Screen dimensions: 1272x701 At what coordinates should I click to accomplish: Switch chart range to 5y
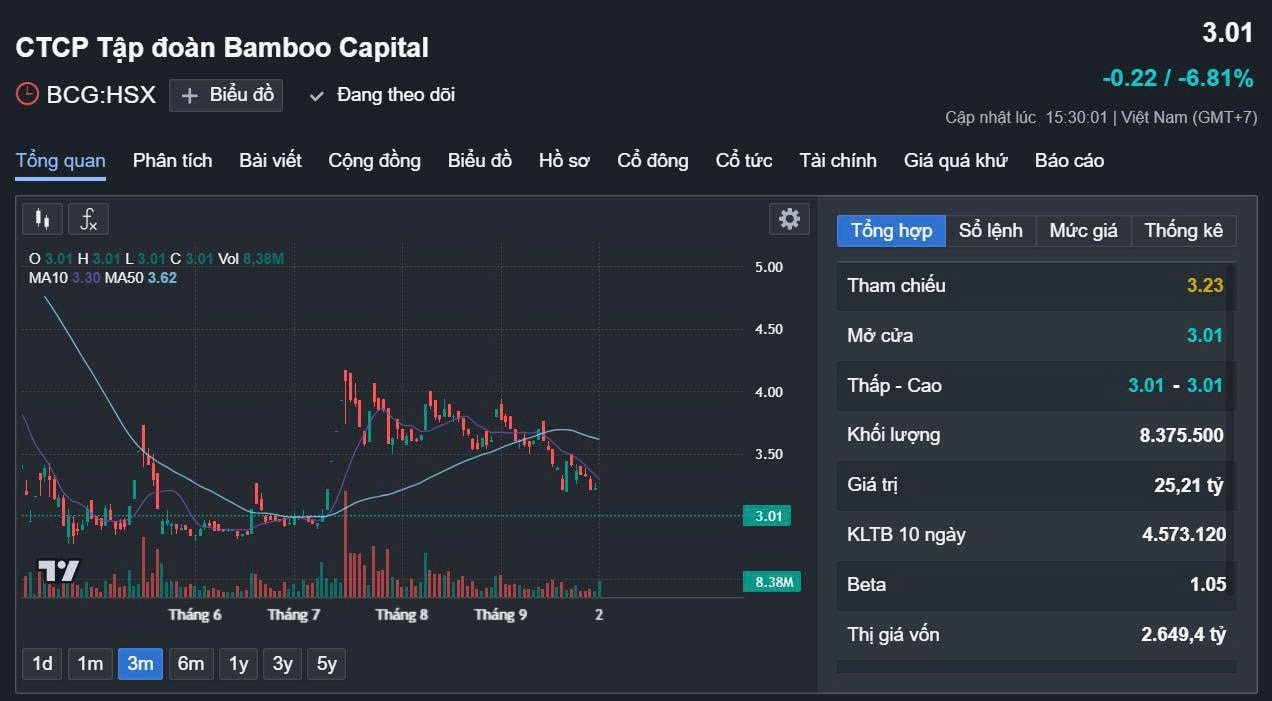coord(327,664)
